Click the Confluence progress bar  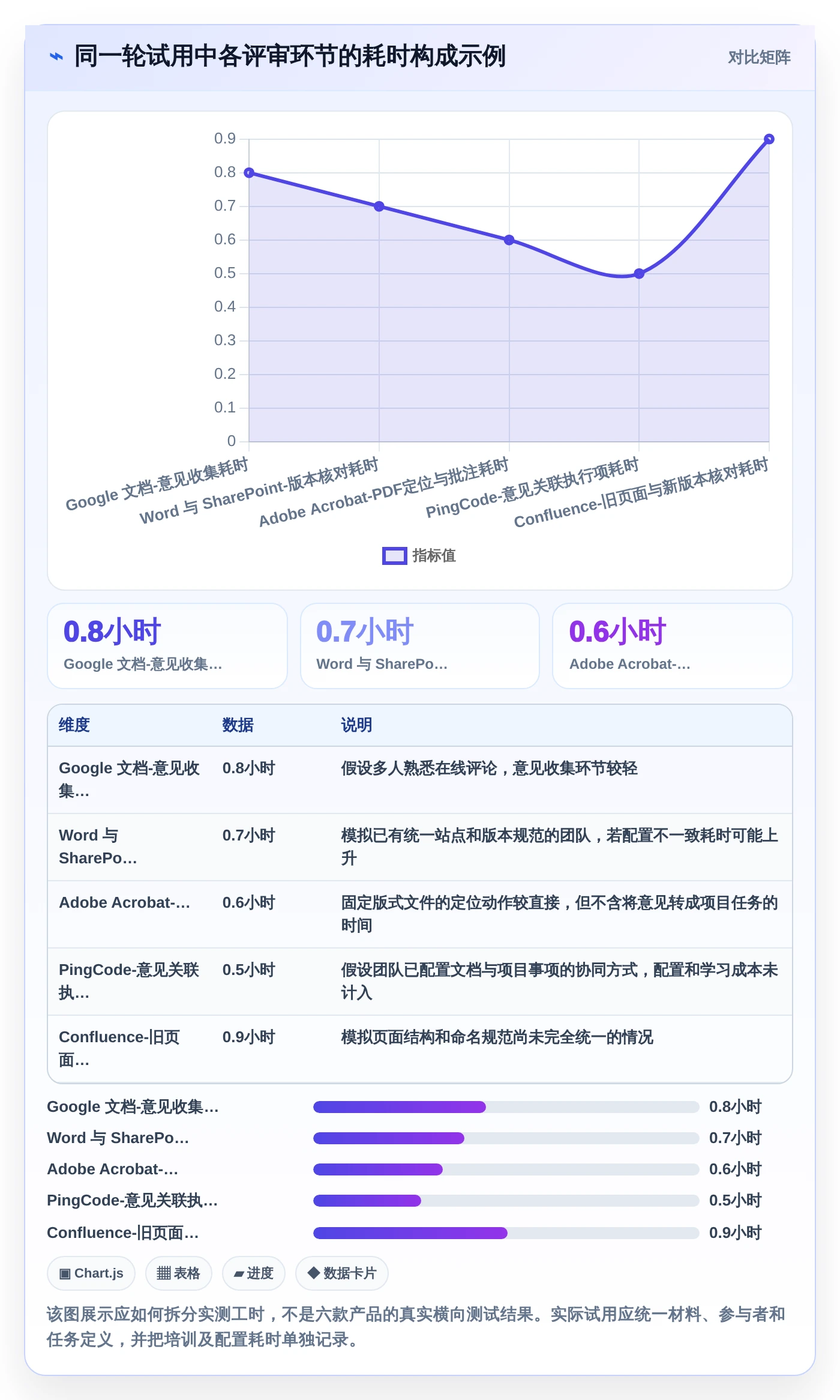pos(506,1233)
